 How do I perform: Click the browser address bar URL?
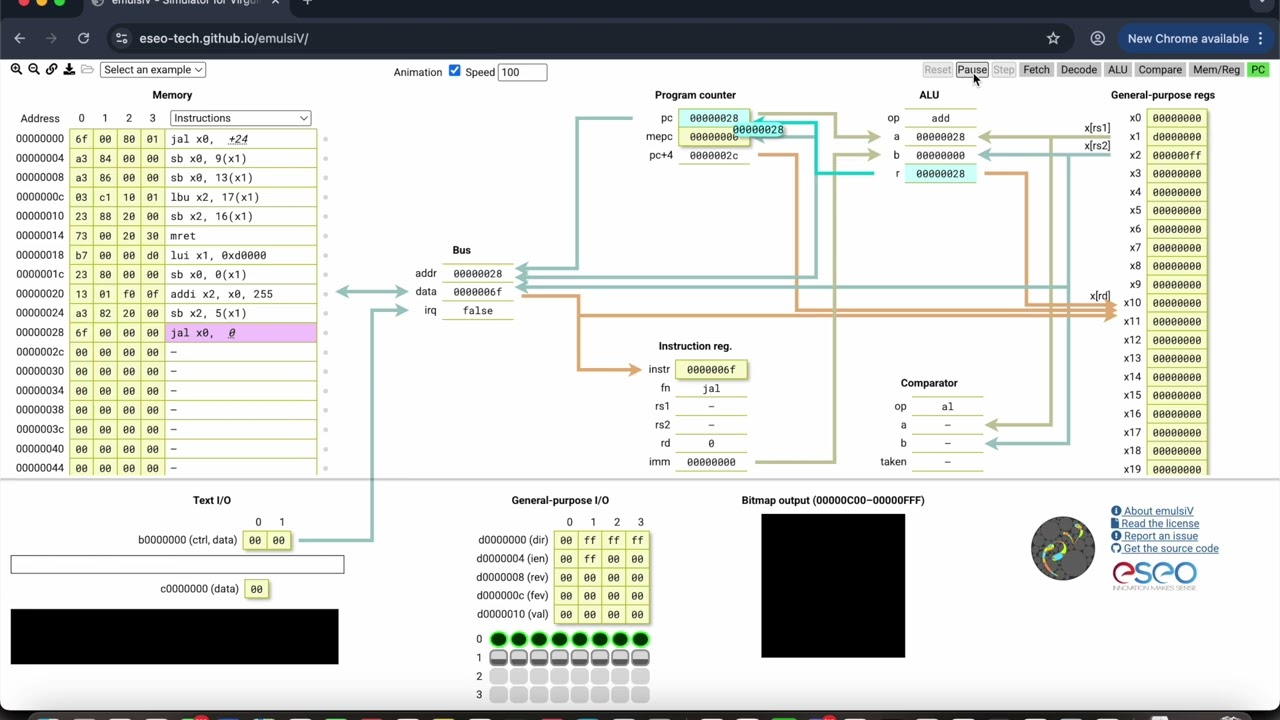point(223,38)
